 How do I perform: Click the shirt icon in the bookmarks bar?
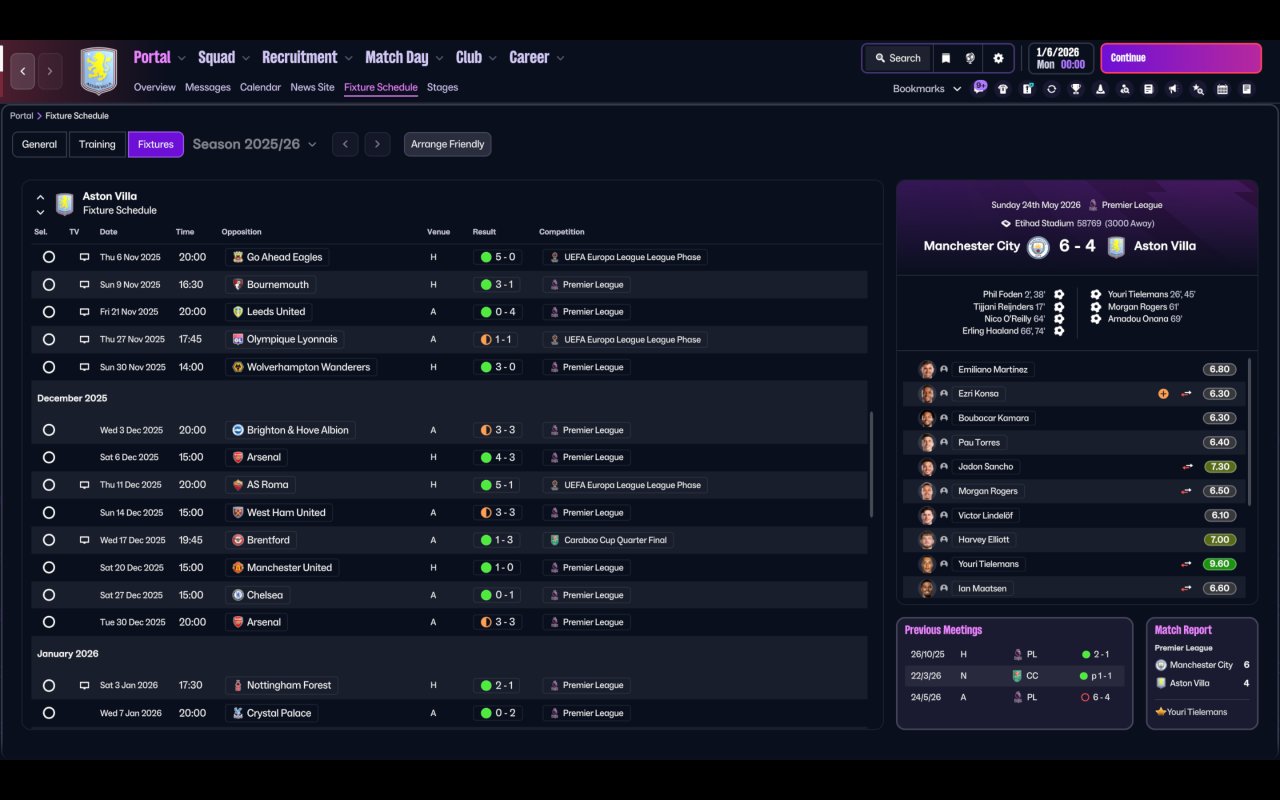(1003, 89)
